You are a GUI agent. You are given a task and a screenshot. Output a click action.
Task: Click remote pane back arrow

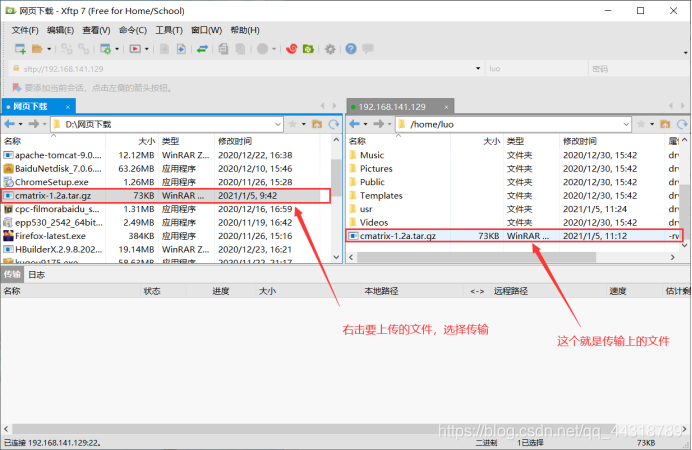(x=354, y=124)
